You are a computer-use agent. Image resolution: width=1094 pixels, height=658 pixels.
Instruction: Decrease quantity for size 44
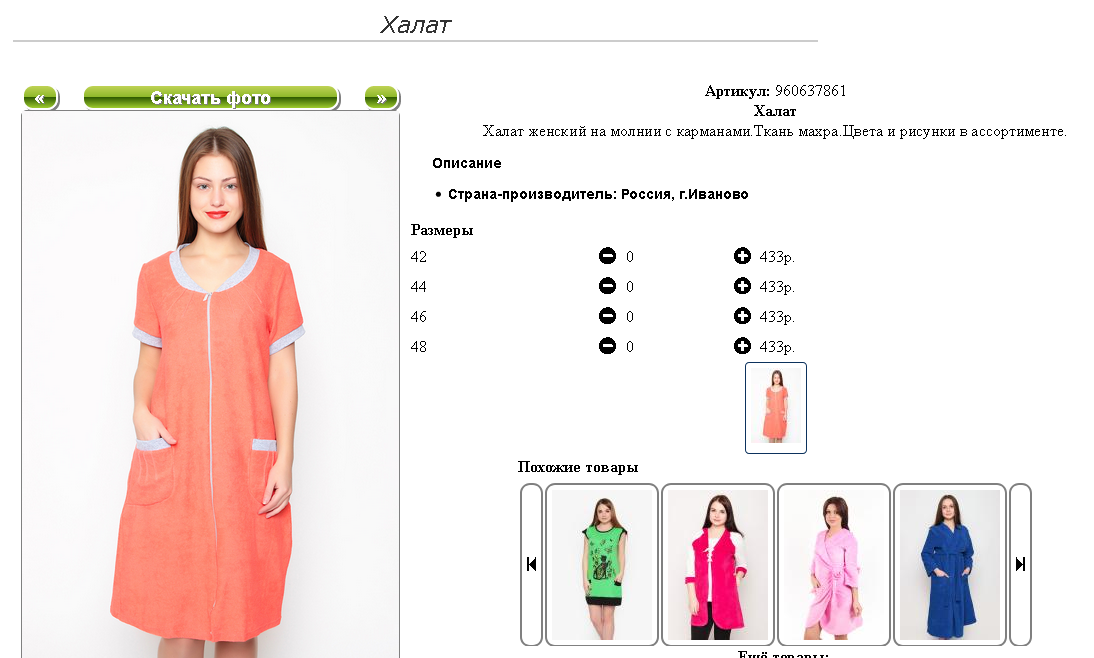coord(607,286)
